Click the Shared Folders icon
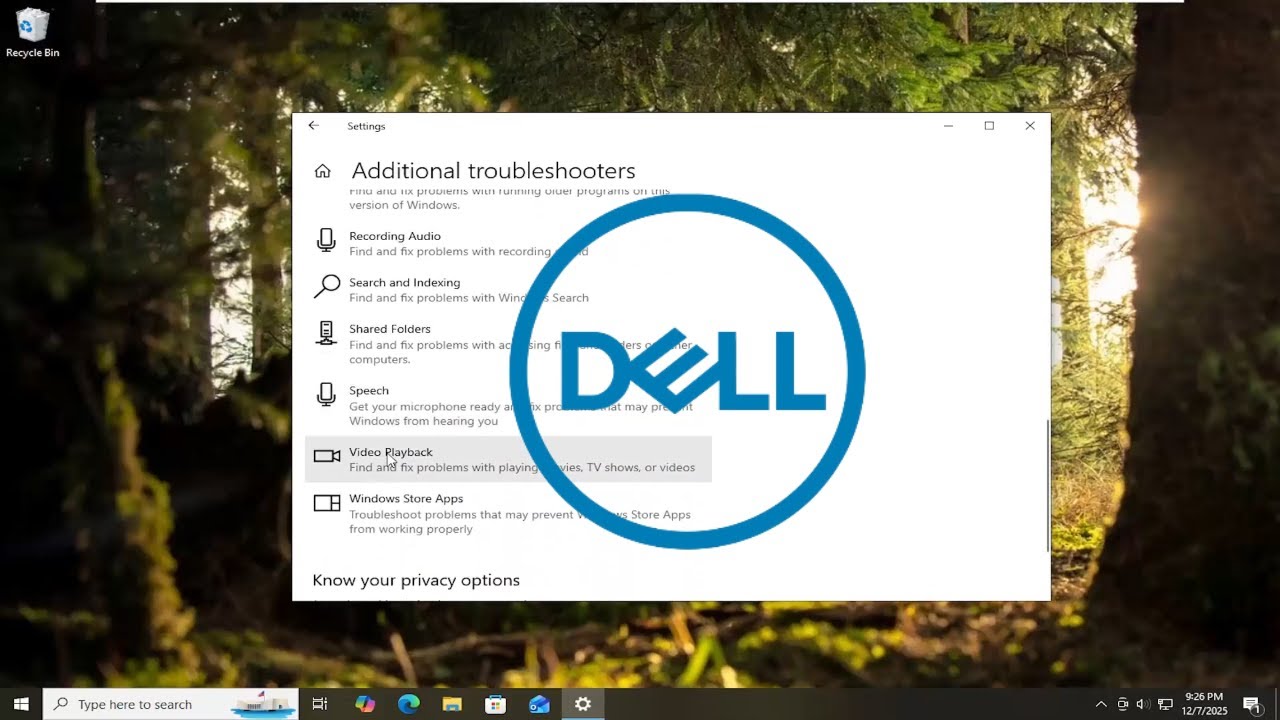 point(326,333)
